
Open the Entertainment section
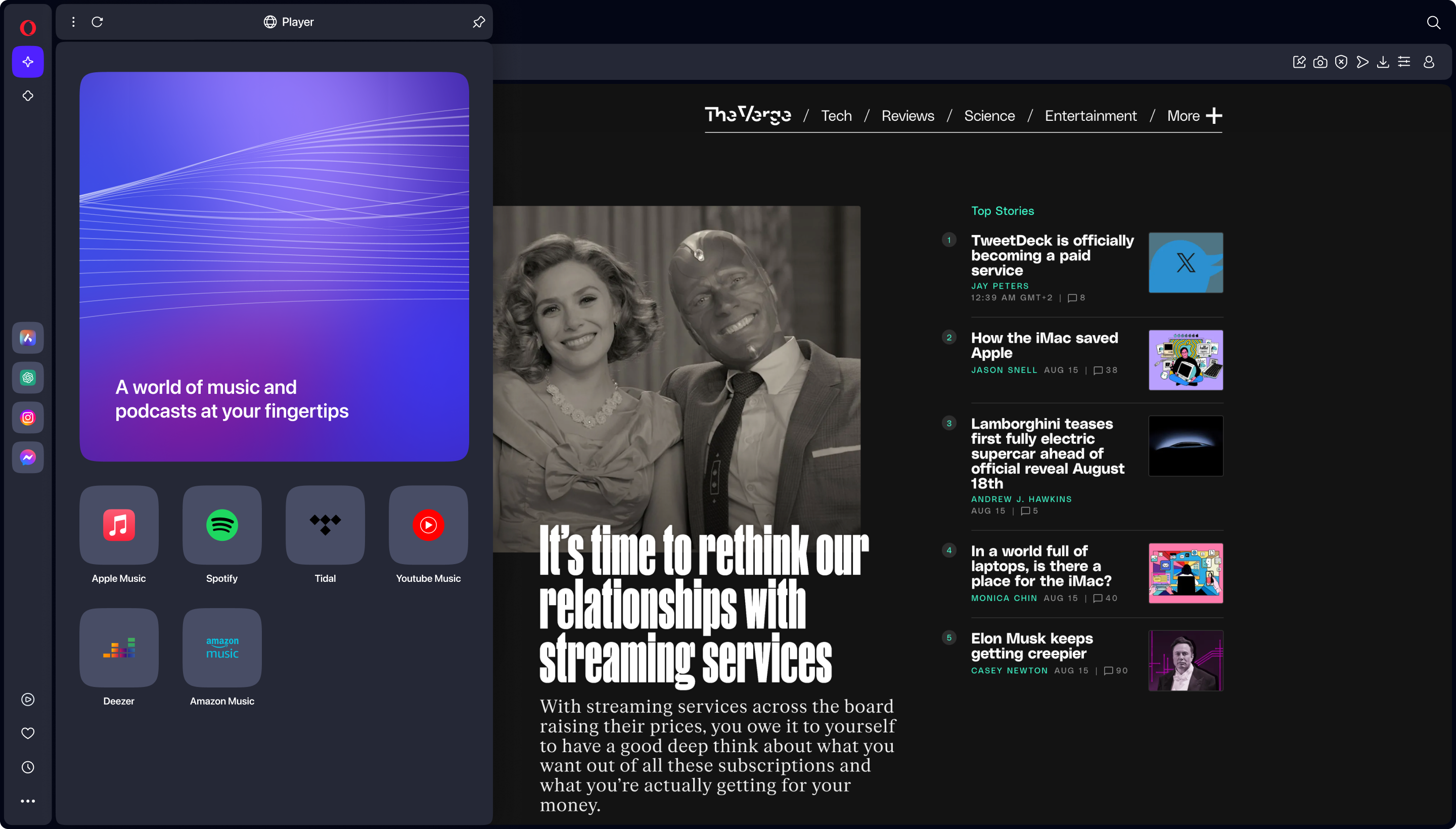click(x=1090, y=116)
